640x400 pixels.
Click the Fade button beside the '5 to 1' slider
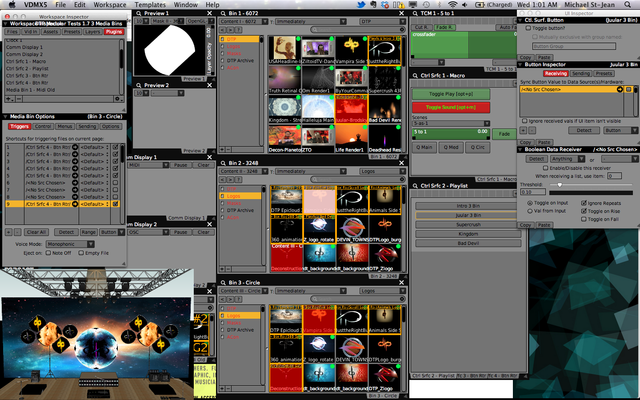504,134
